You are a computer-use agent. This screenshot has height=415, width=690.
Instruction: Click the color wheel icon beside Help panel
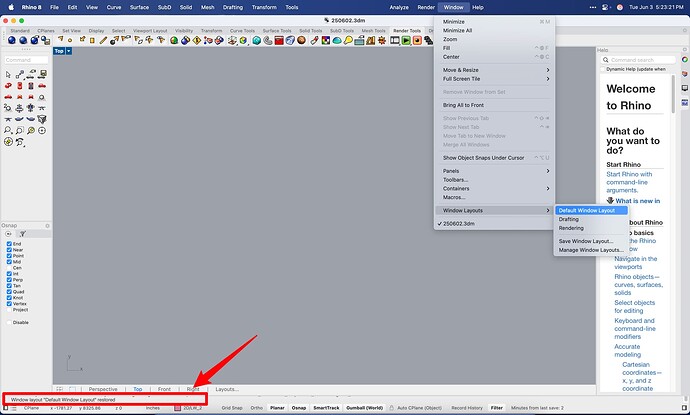685,60
